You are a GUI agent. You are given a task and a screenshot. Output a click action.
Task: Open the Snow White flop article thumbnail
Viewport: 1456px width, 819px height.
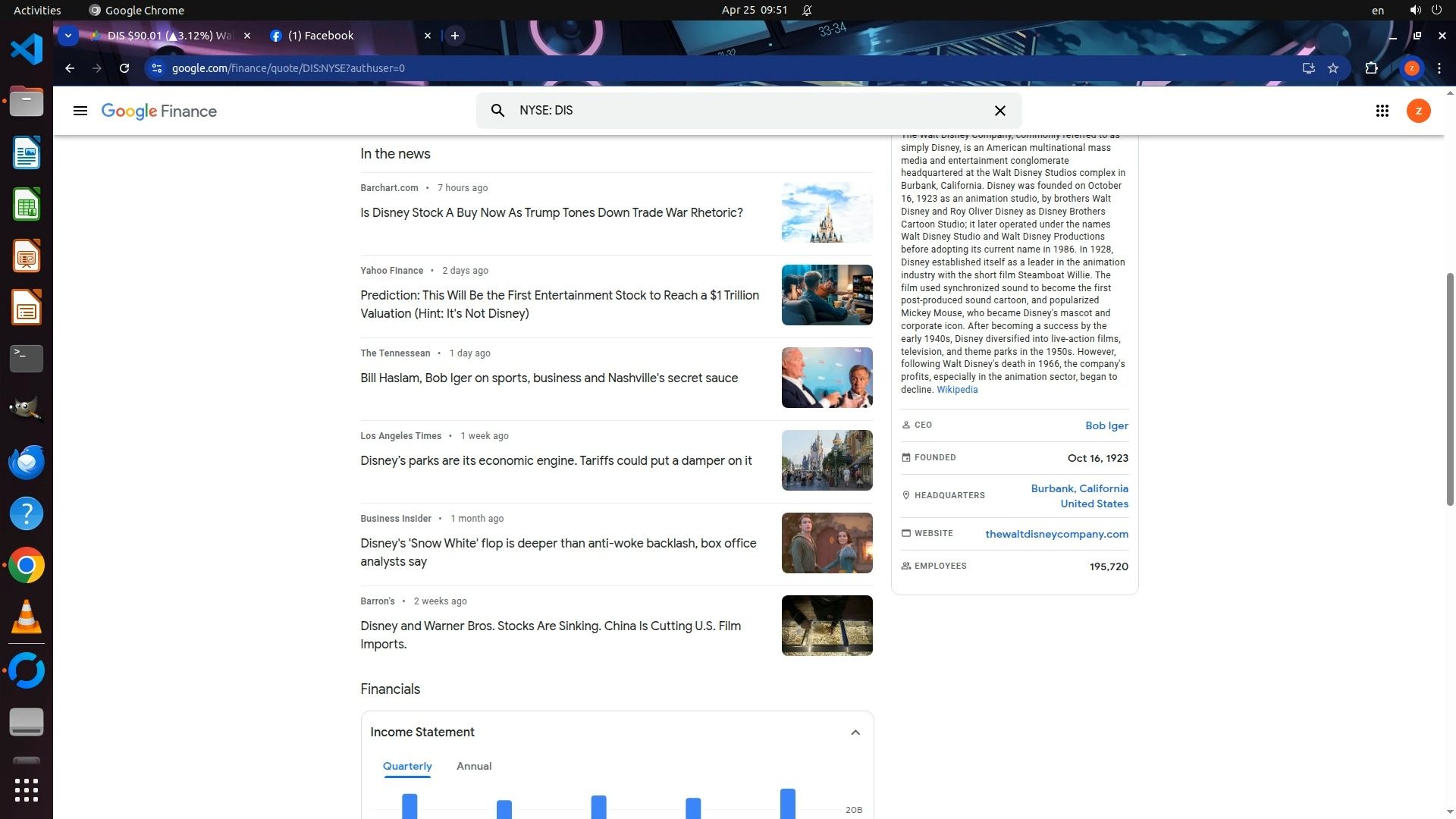click(827, 543)
